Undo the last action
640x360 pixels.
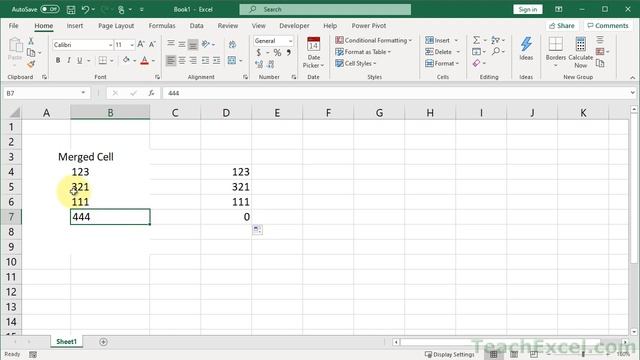click(x=85, y=9)
